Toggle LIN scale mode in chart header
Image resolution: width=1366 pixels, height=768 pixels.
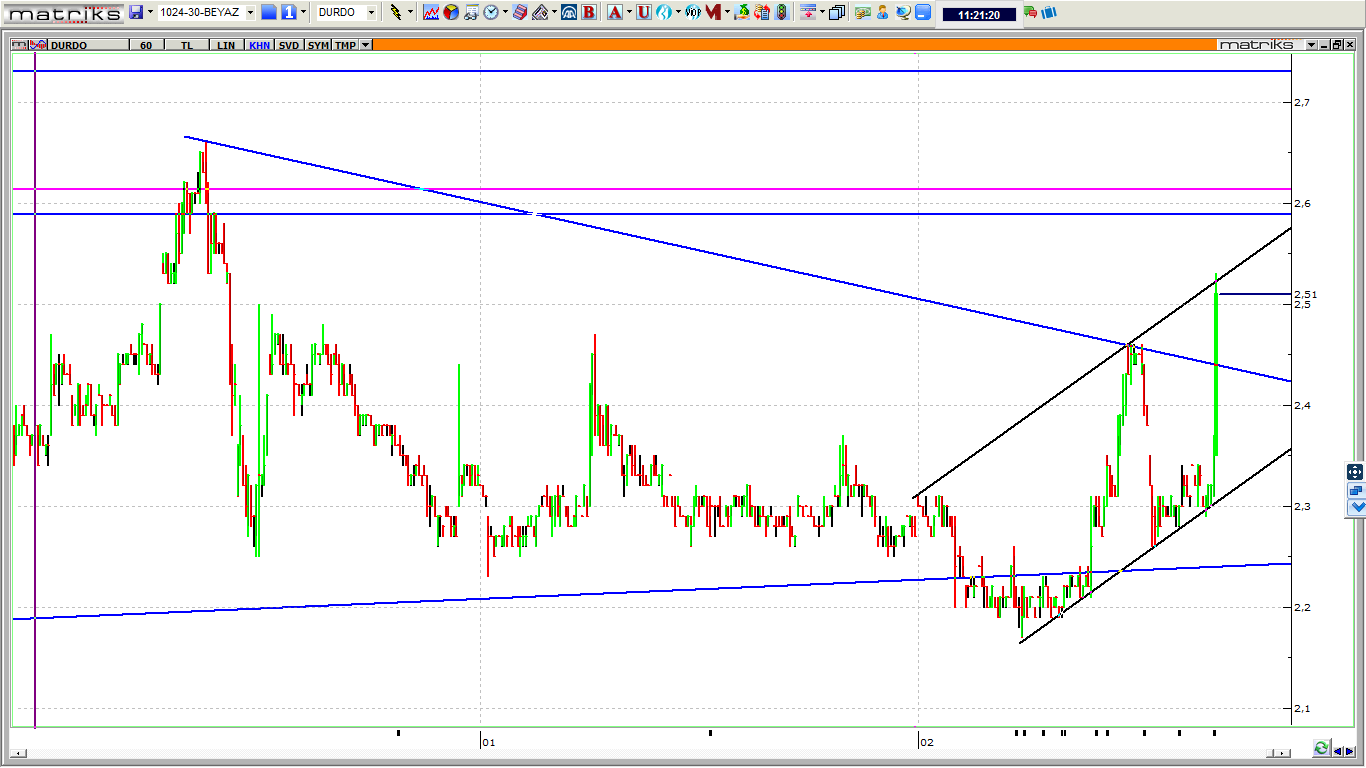226,45
